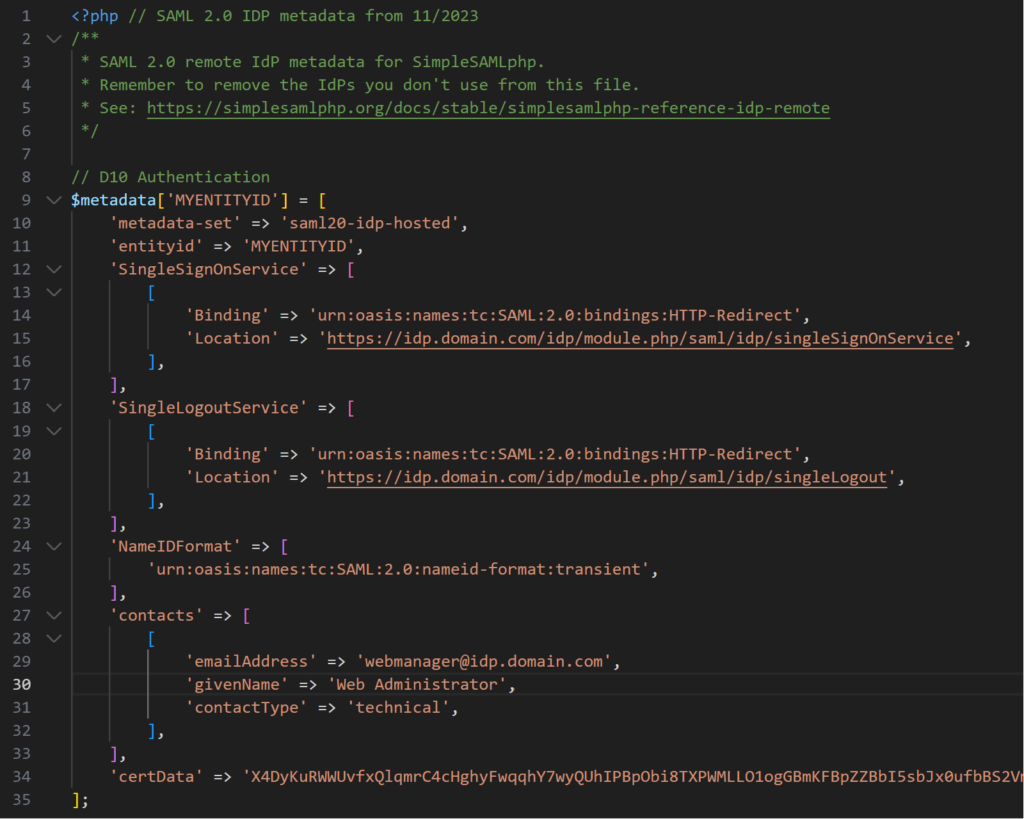Viewport: 1024px width, 819px height.
Task: Click the 'Remember to remove the IdPs' comment line
Action: point(360,85)
